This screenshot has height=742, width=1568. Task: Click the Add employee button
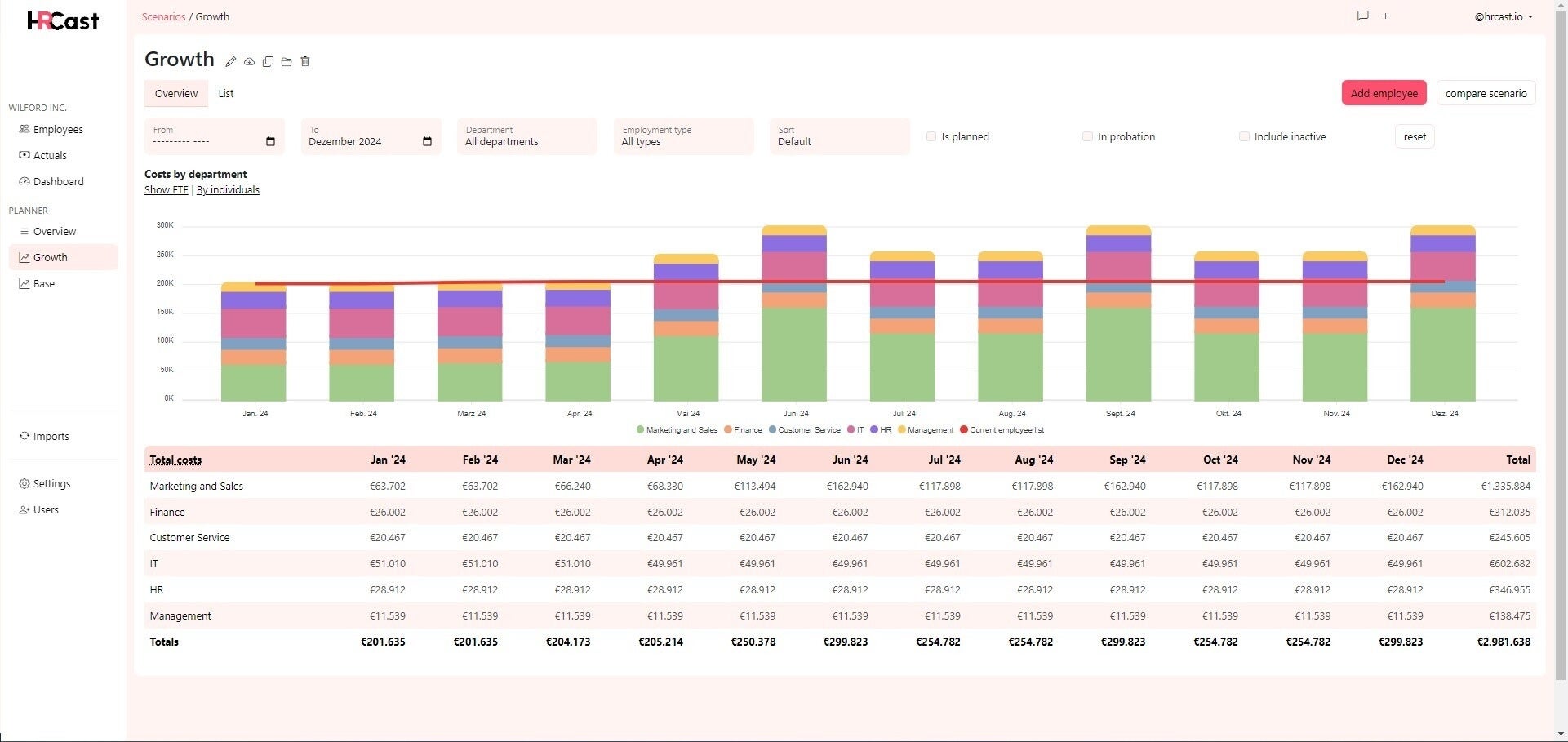click(1384, 93)
